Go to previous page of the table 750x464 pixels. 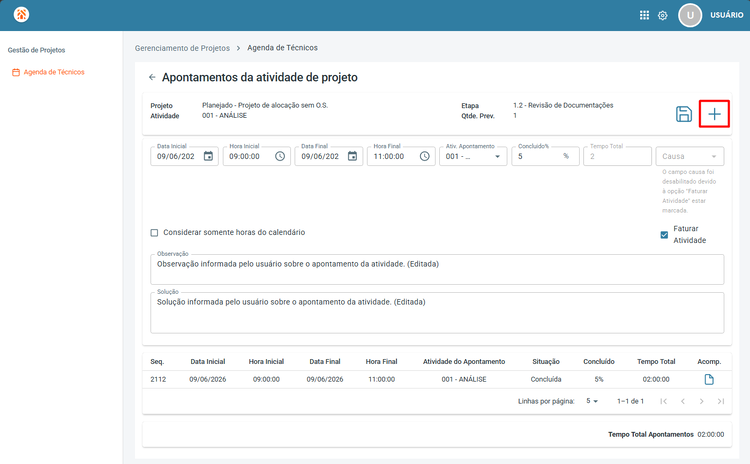pyautogui.click(x=683, y=401)
